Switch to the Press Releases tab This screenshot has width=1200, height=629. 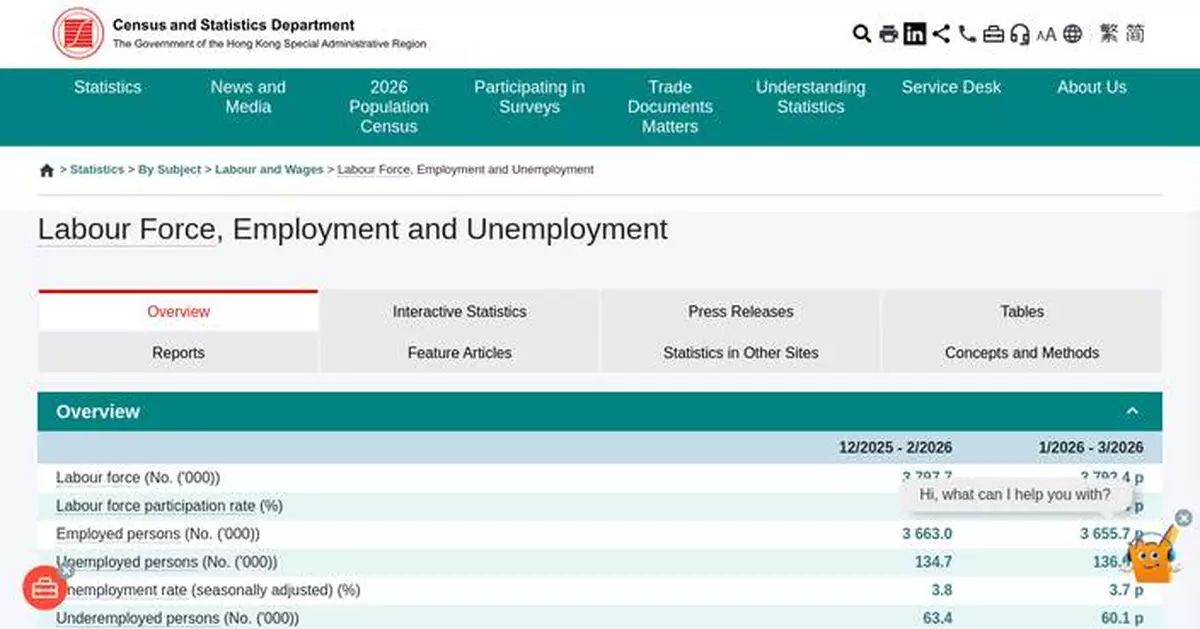pyautogui.click(x=740, y=311)
